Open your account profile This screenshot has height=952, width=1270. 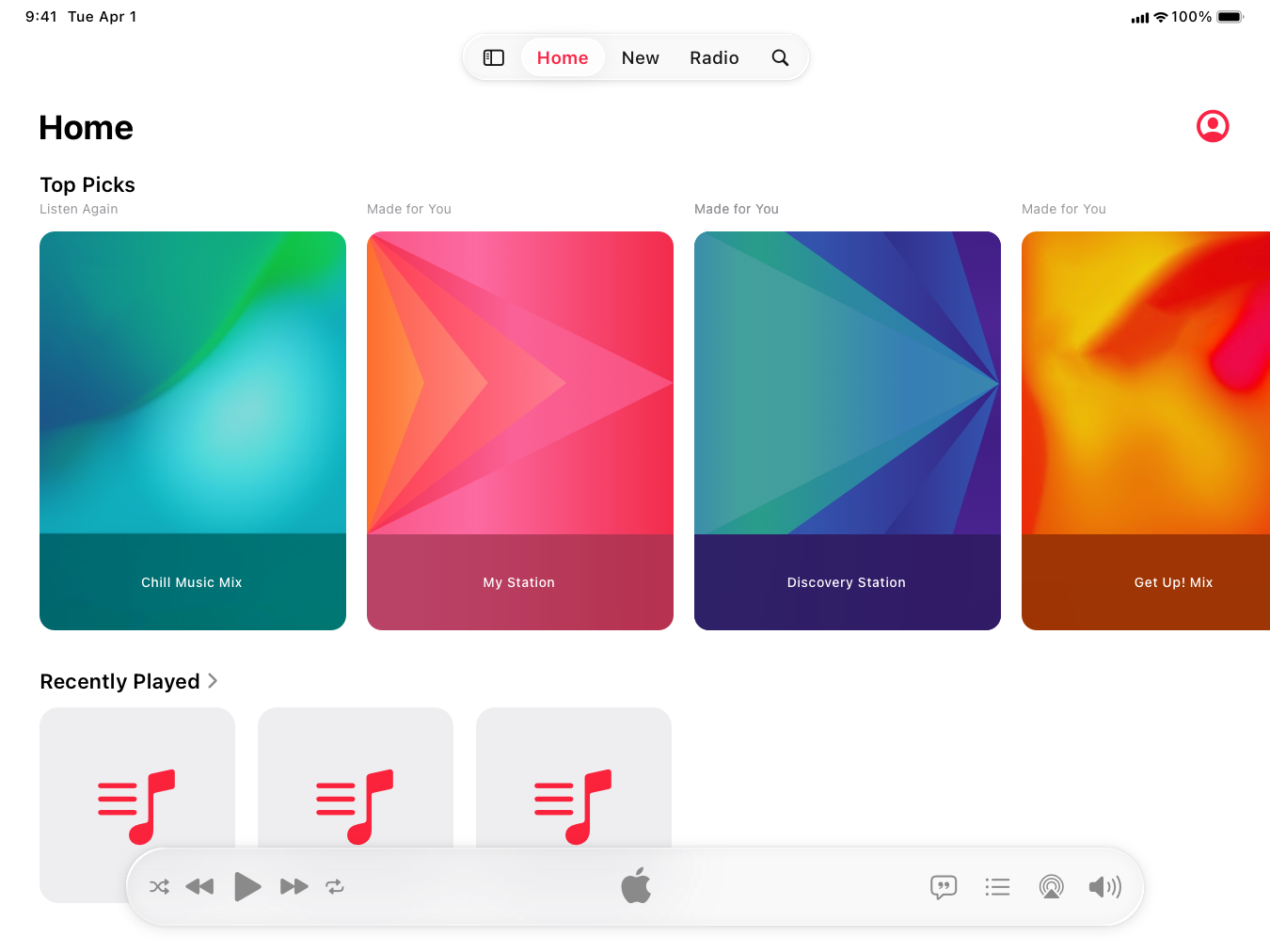tap(1212, 125)
